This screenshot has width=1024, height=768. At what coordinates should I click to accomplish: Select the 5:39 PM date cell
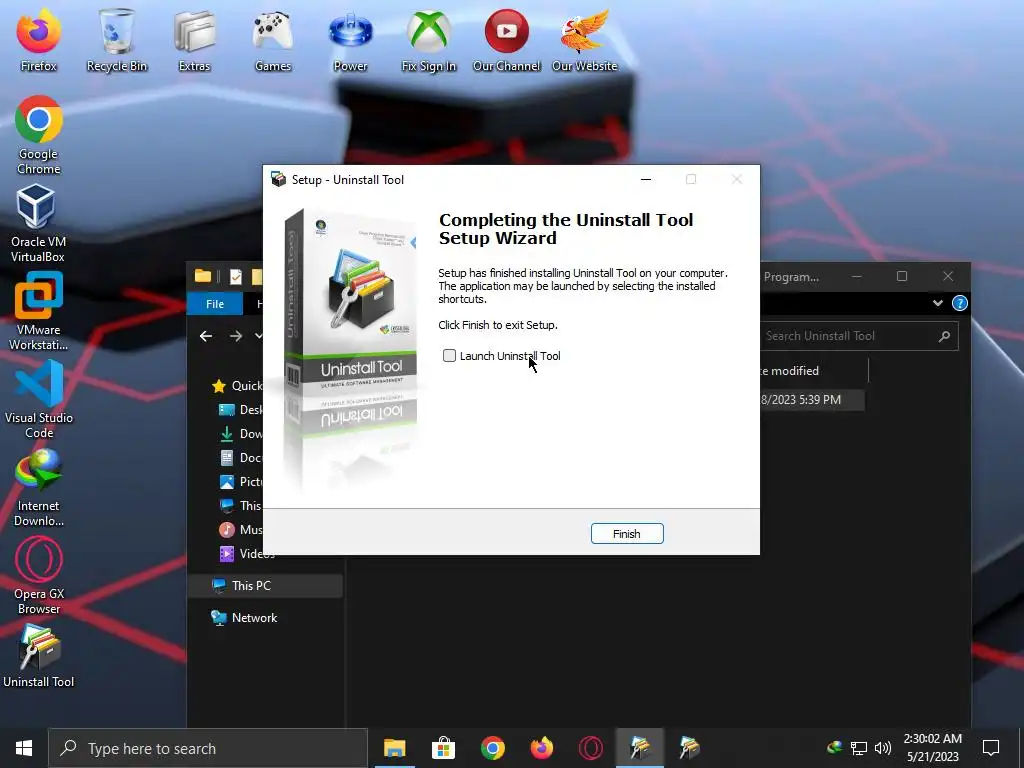(x=812, y=400)
